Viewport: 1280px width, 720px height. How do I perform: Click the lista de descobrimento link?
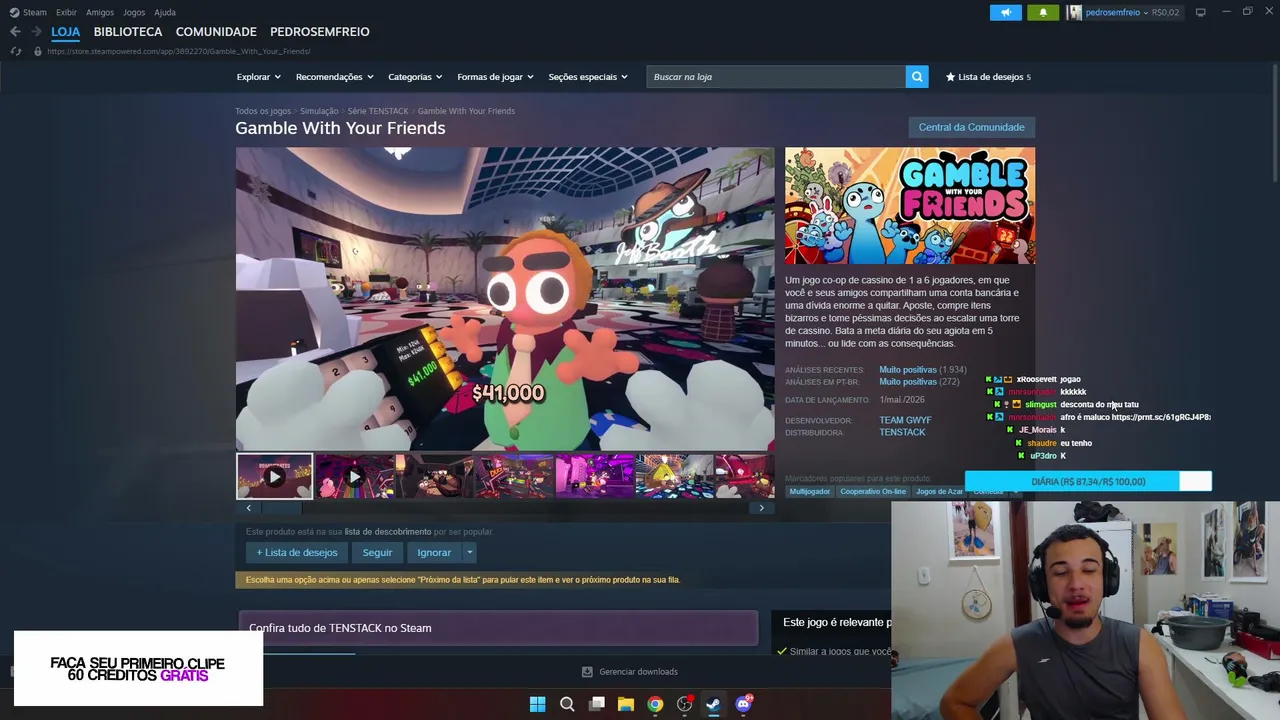coord(388,532)
